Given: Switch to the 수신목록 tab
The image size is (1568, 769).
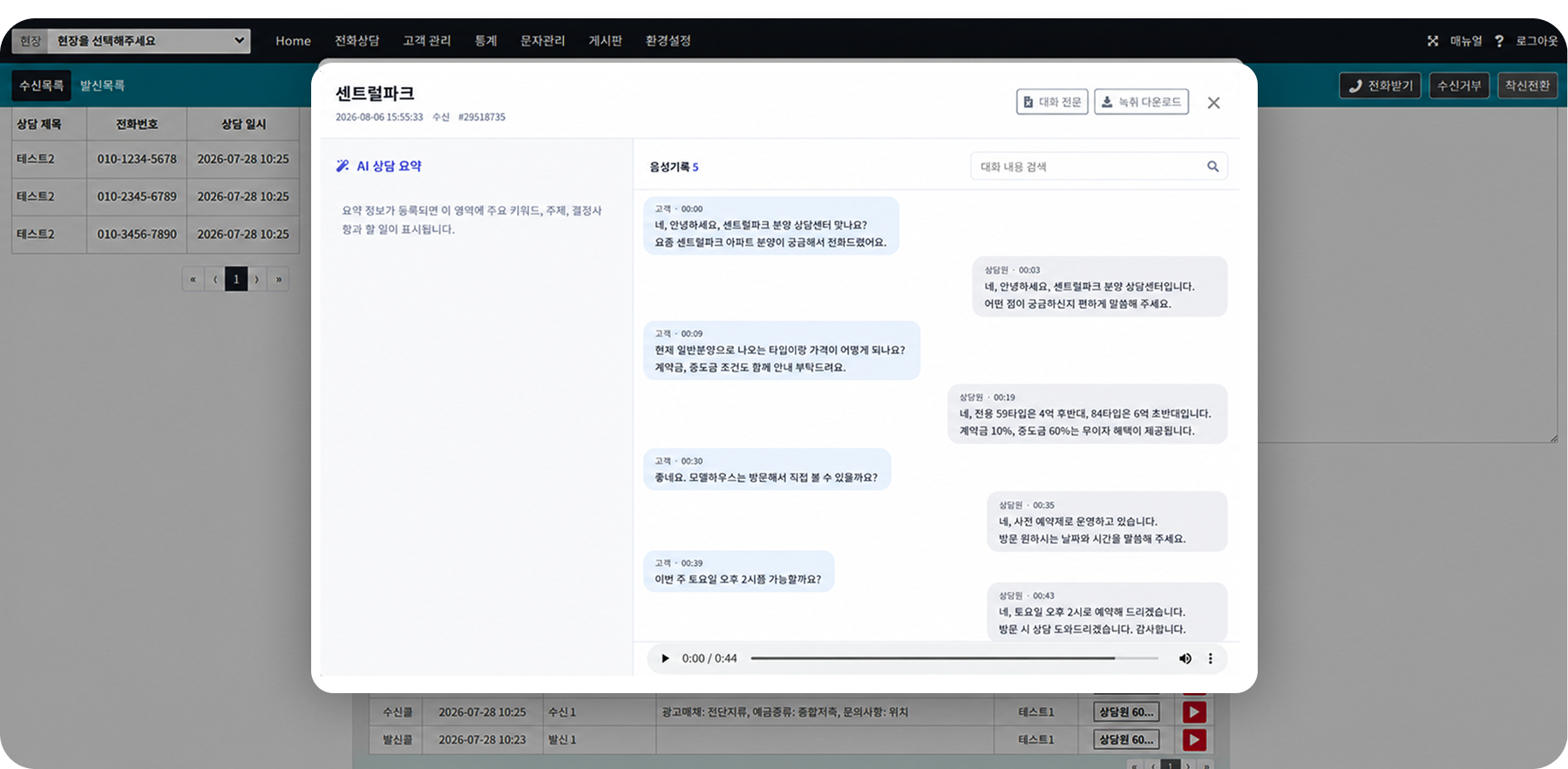Looking at the screenshot, I should [42, 85].
